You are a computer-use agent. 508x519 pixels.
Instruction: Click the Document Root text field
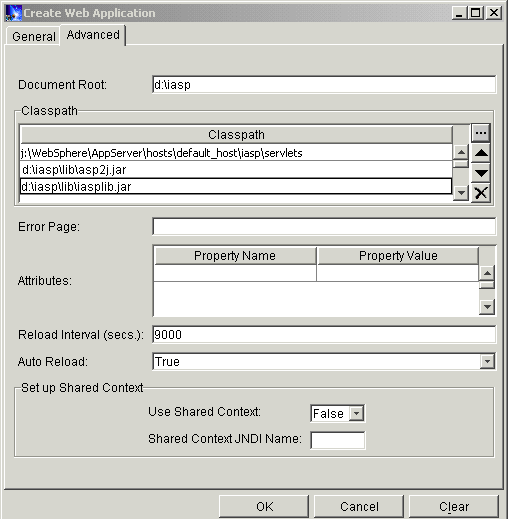[x=324, y=85]
